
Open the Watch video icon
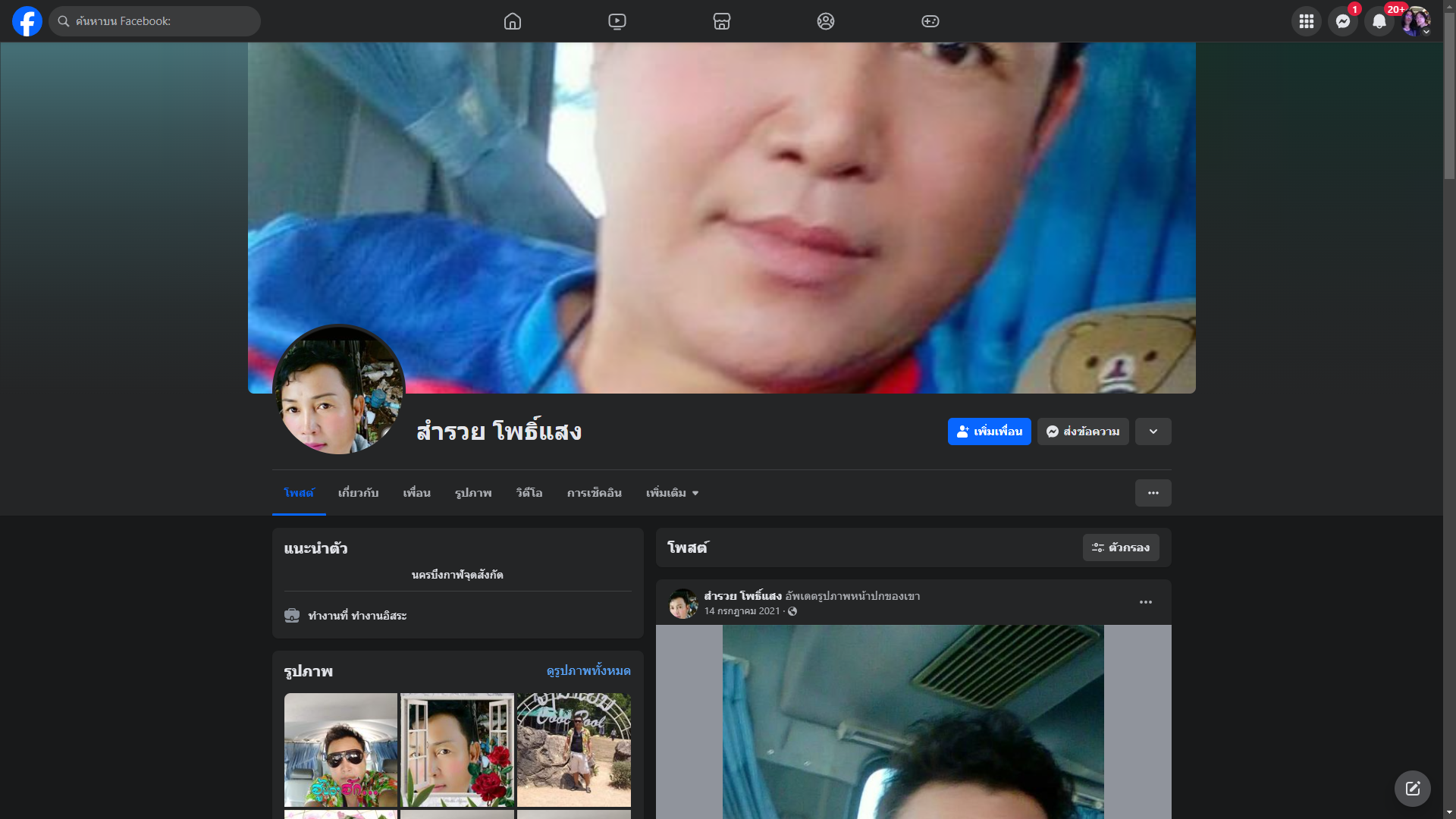tap(617, 21)
